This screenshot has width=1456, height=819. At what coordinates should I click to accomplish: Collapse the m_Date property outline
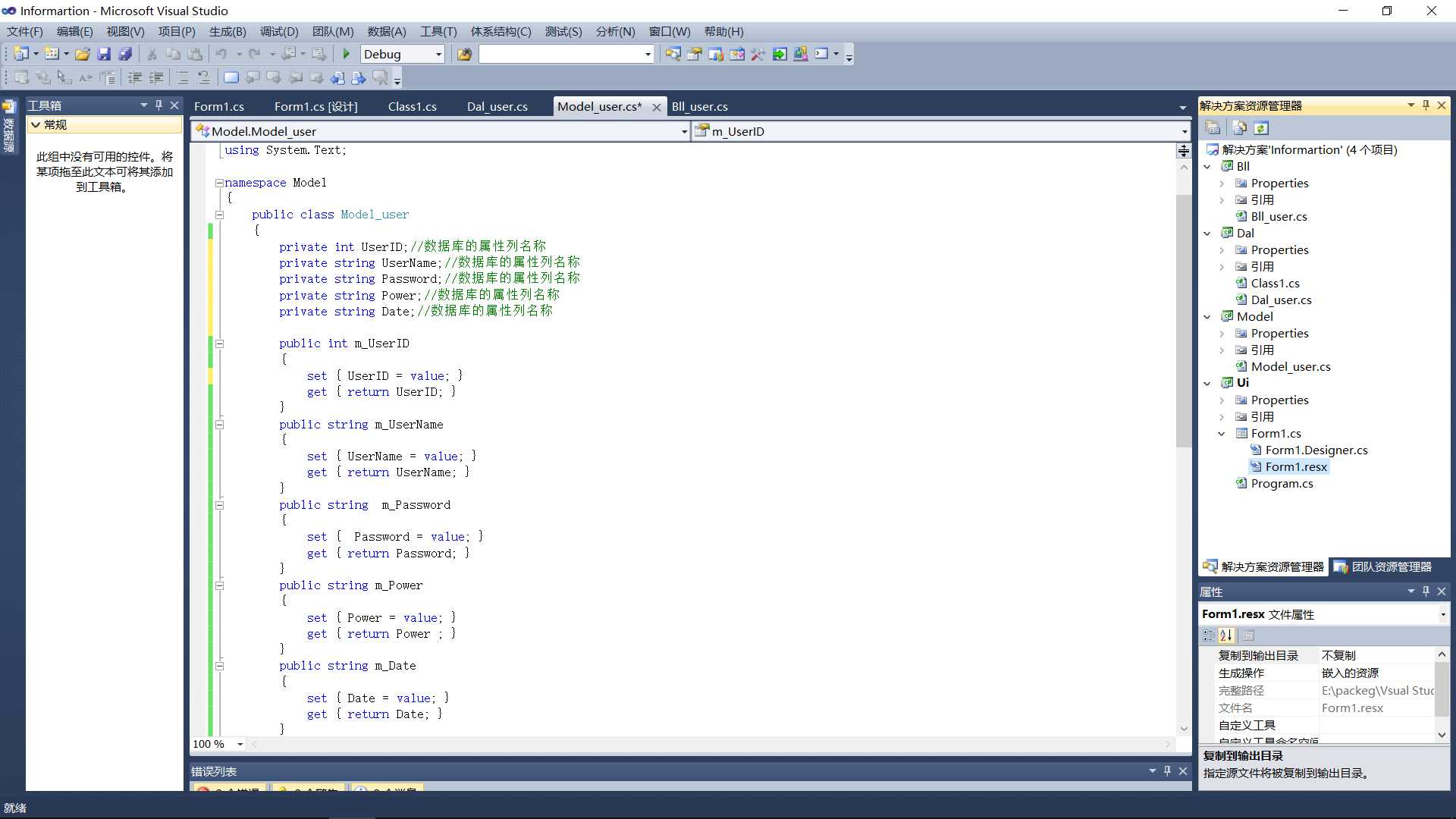pos(219,666)
